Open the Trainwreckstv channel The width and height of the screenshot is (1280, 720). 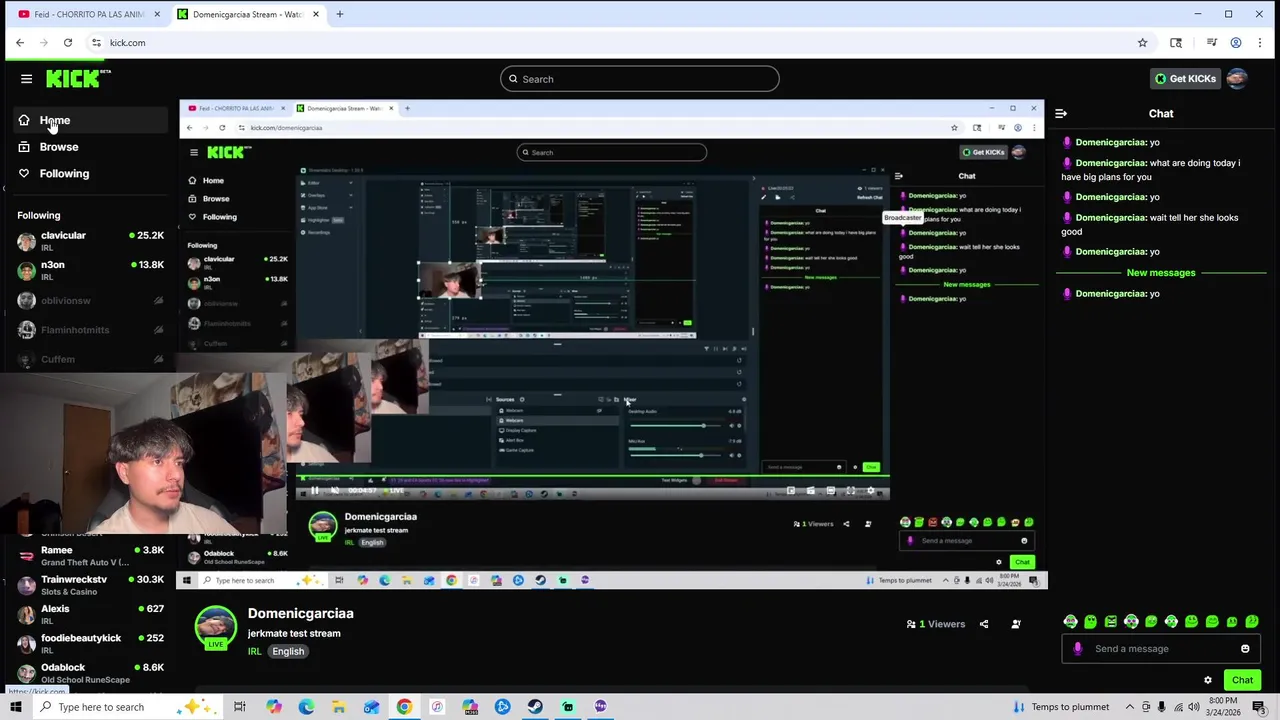[90, 585]
